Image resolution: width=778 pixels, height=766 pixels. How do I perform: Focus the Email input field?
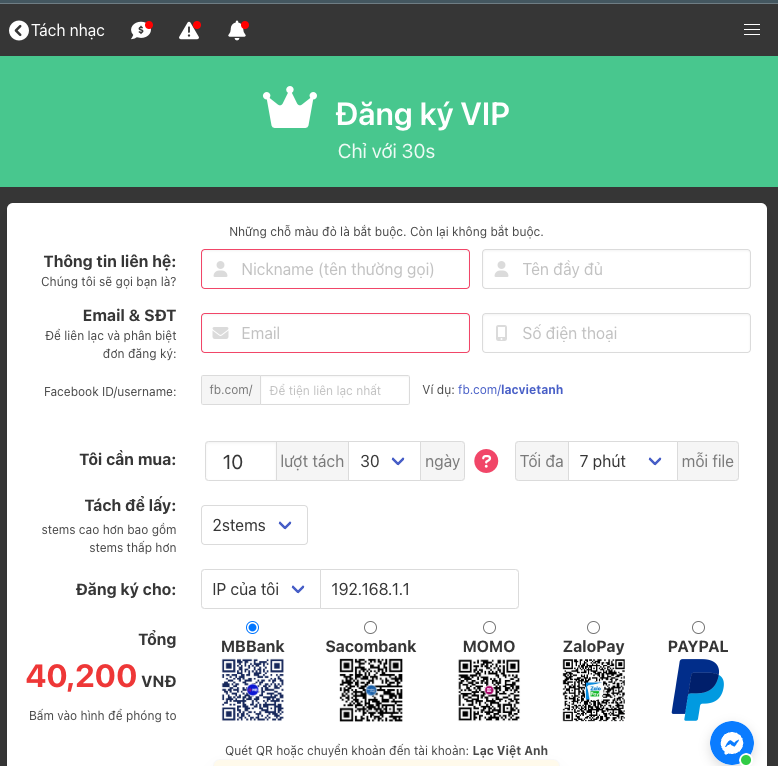335,333
